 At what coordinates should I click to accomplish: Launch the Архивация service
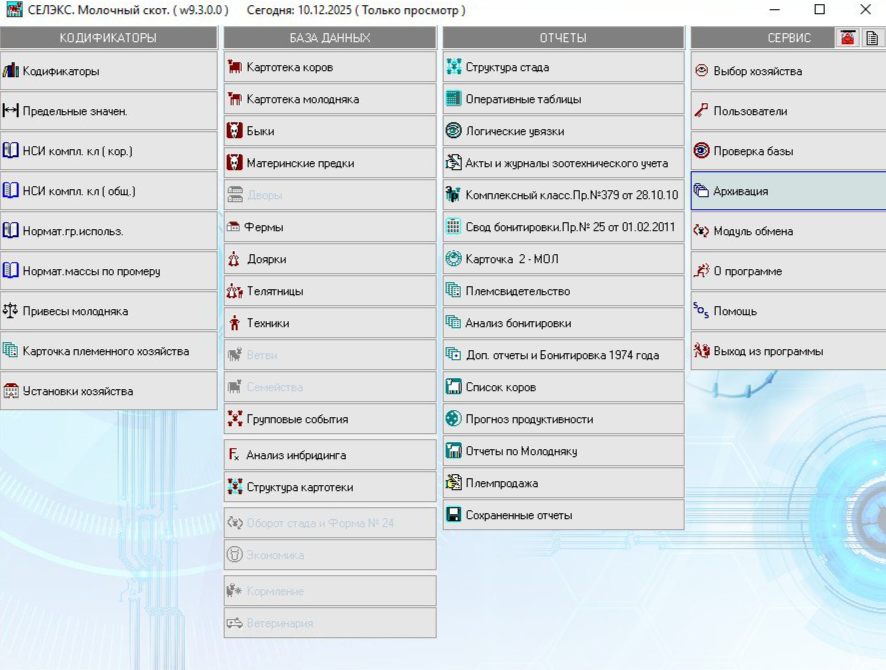tap(788, 191)
